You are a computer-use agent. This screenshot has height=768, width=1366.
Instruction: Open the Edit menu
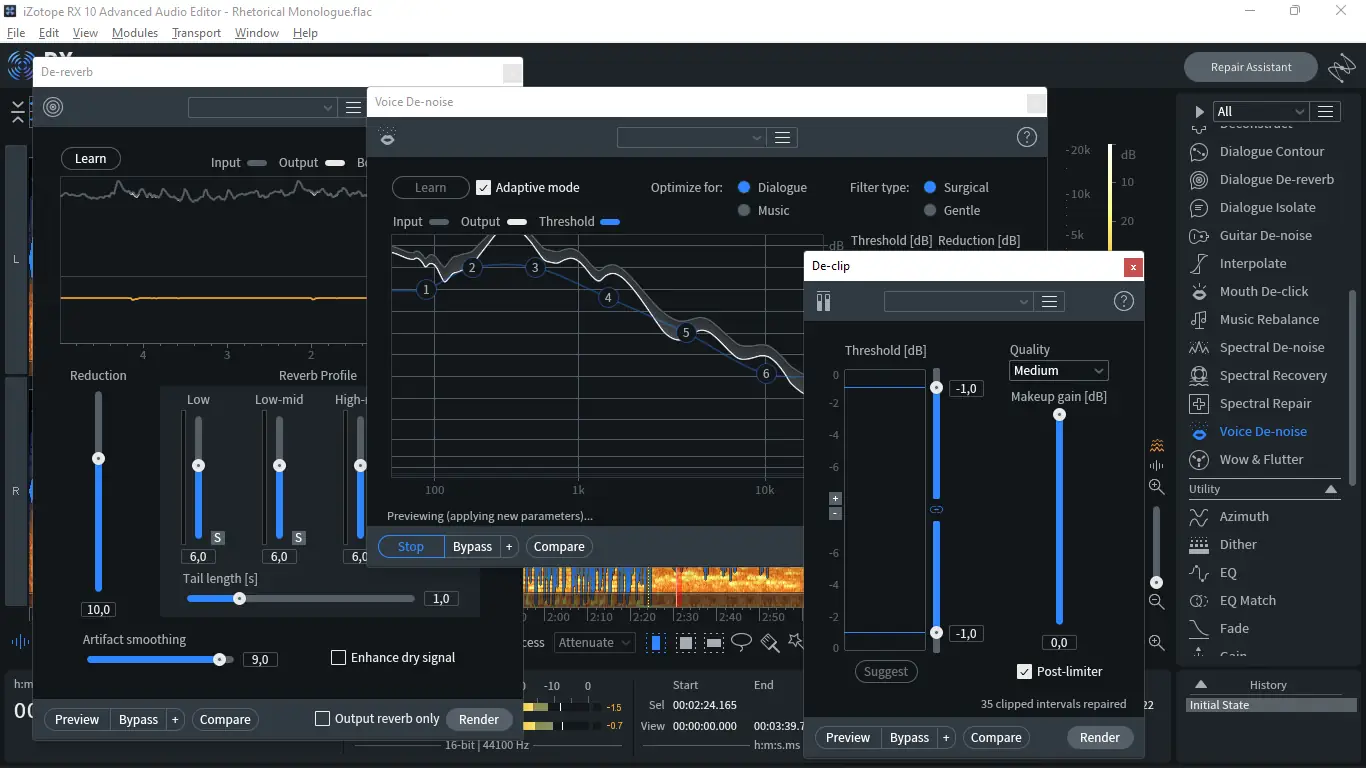(49, 33)
